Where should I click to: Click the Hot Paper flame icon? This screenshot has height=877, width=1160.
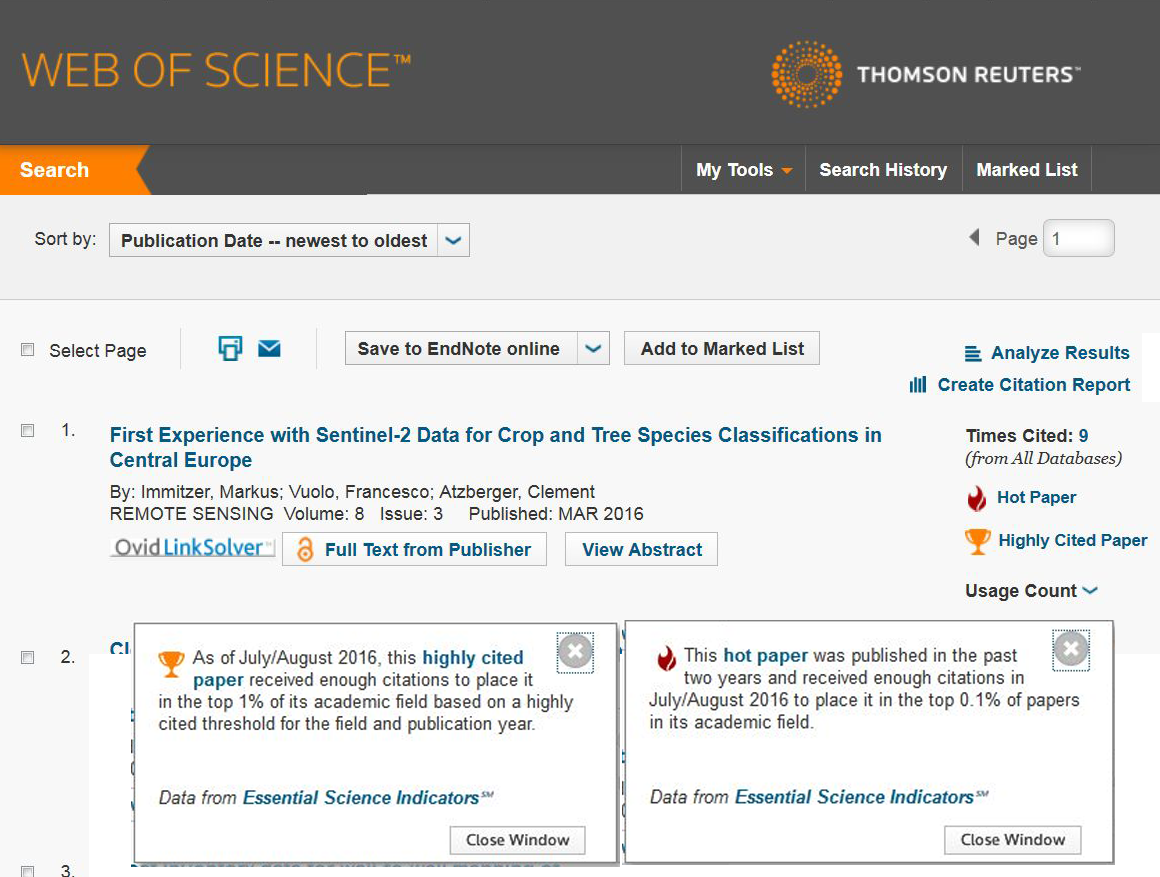point(976,498)
